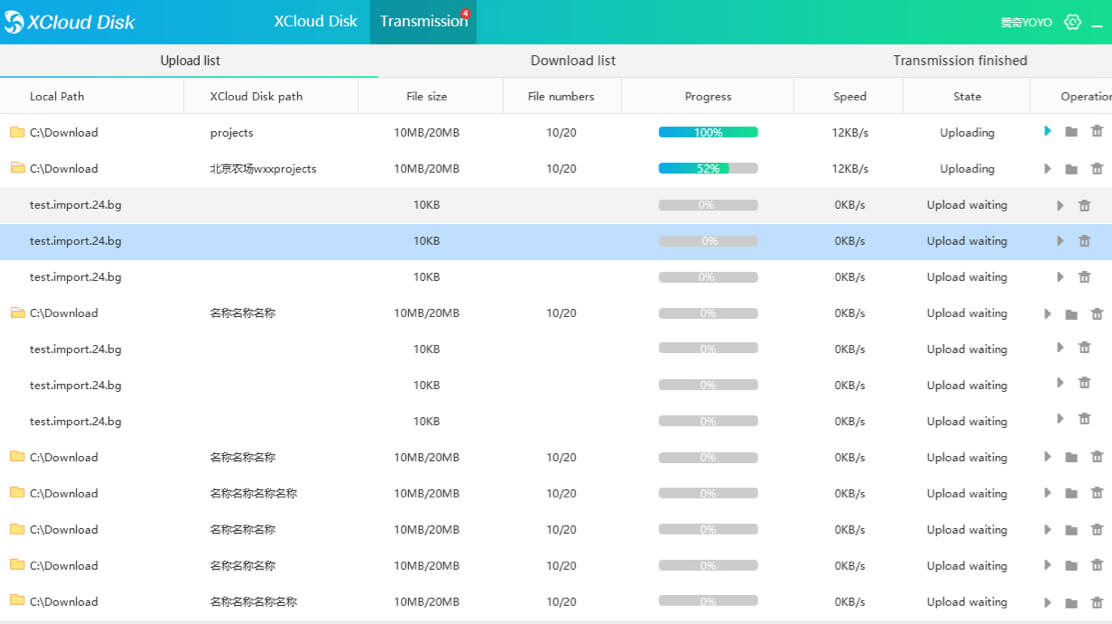Image resolution: width=1112 pixels, height=624 pixels.
Task: Delete the first test.import.24.bg upload
Action: 1084,204
